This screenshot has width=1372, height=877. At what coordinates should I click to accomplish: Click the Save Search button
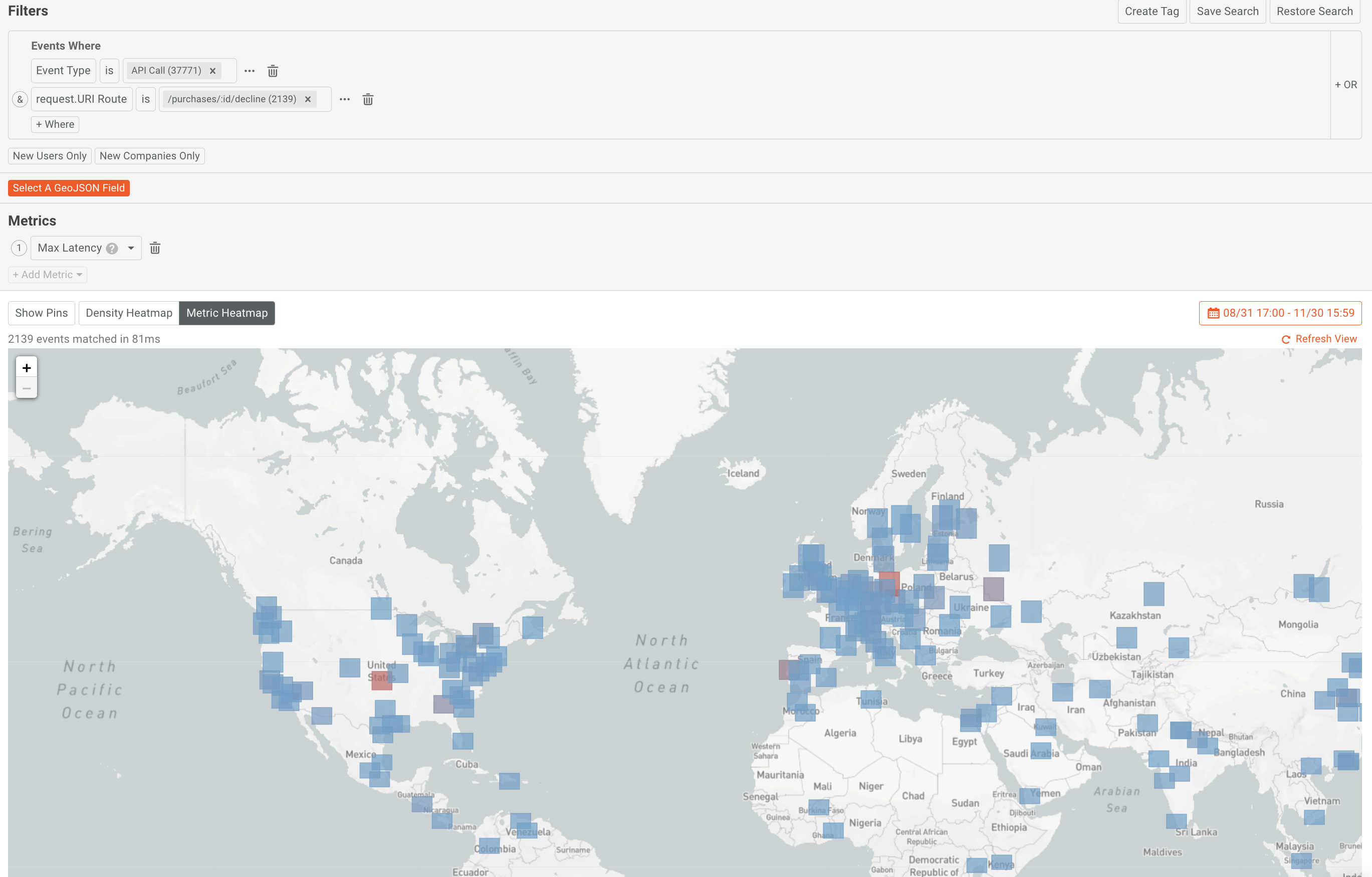pyautogui.click(x=1227, y=11)
